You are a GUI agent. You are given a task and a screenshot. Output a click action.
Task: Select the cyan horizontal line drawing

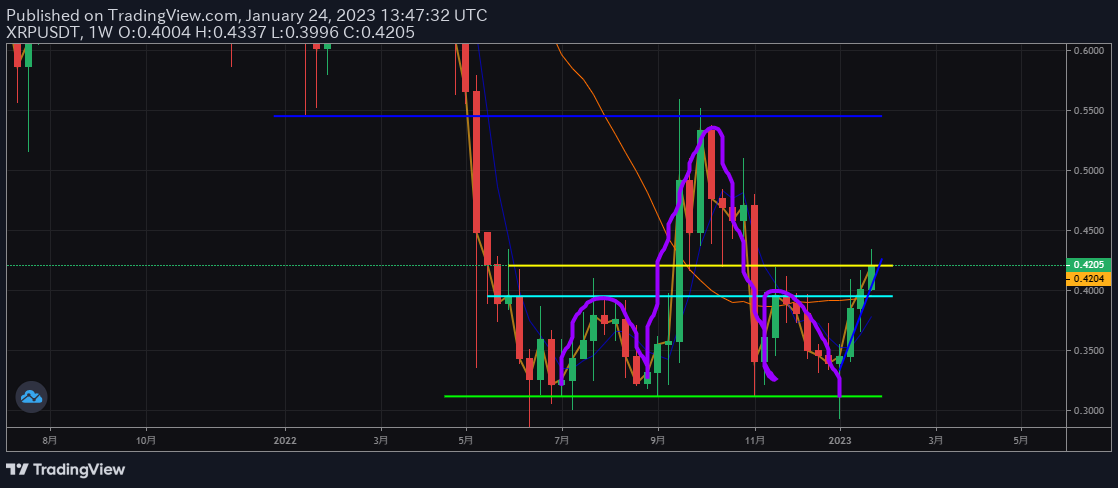(689, 295)
